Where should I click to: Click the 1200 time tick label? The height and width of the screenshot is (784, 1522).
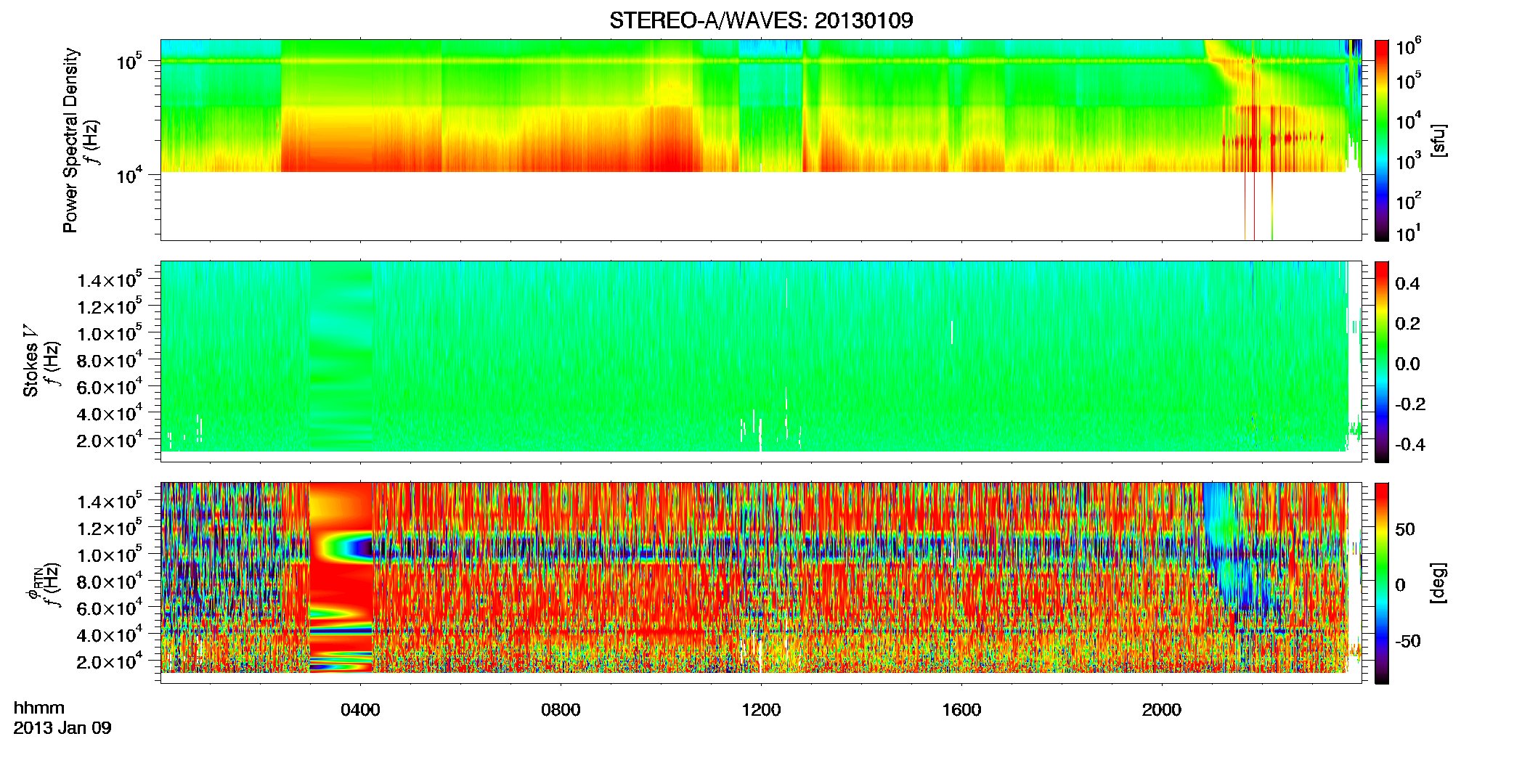[x=761, y=710]
